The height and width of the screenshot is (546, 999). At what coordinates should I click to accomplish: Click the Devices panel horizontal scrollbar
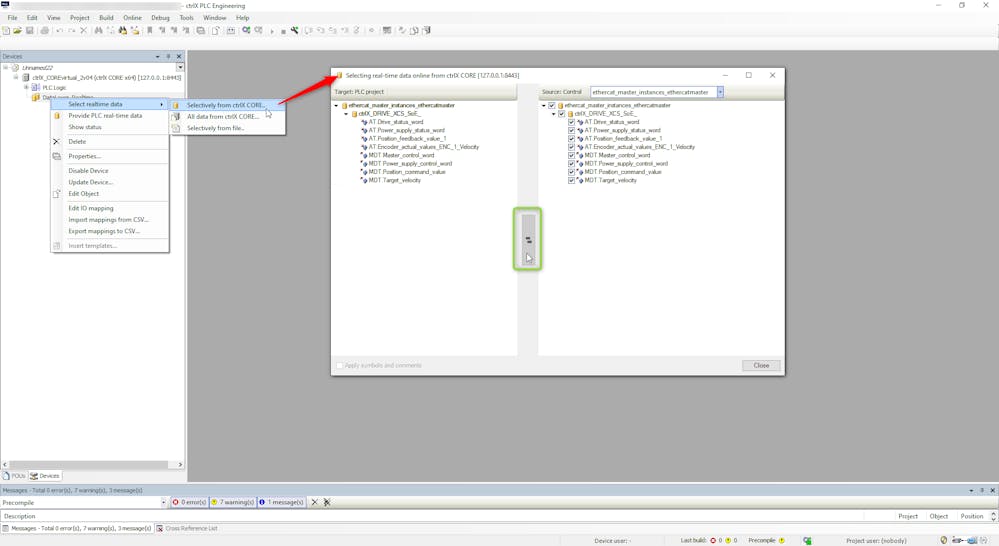pyautogui.click(x=93, y=464)
